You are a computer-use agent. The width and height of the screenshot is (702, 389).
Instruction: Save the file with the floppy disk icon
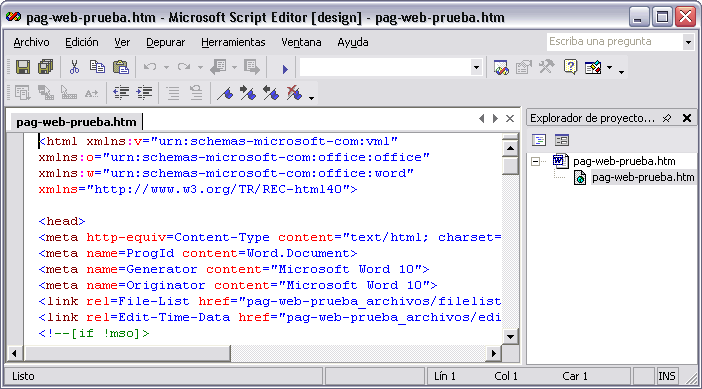coord(23,67)
